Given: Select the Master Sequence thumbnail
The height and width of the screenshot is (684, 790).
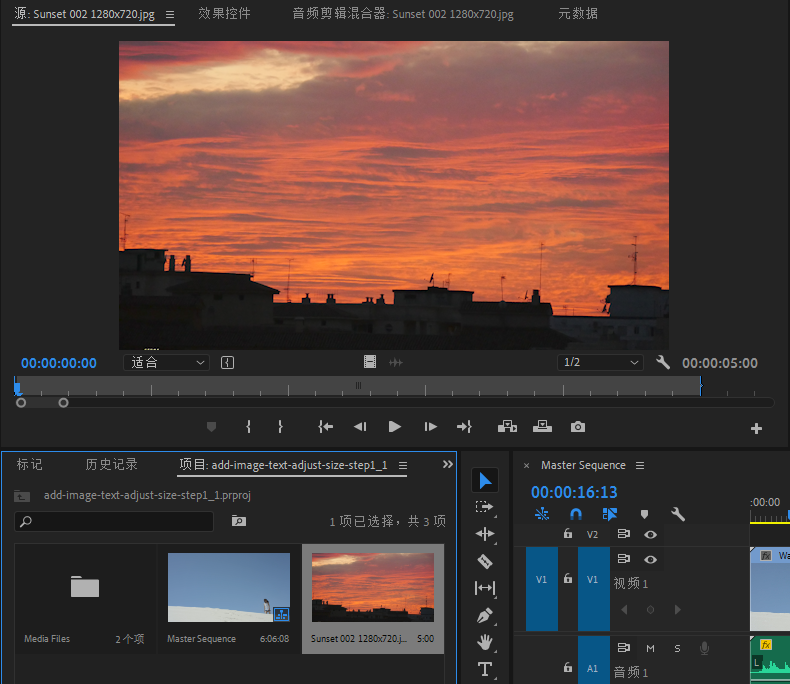Looking at the screenshot, I should coord(229,589).
